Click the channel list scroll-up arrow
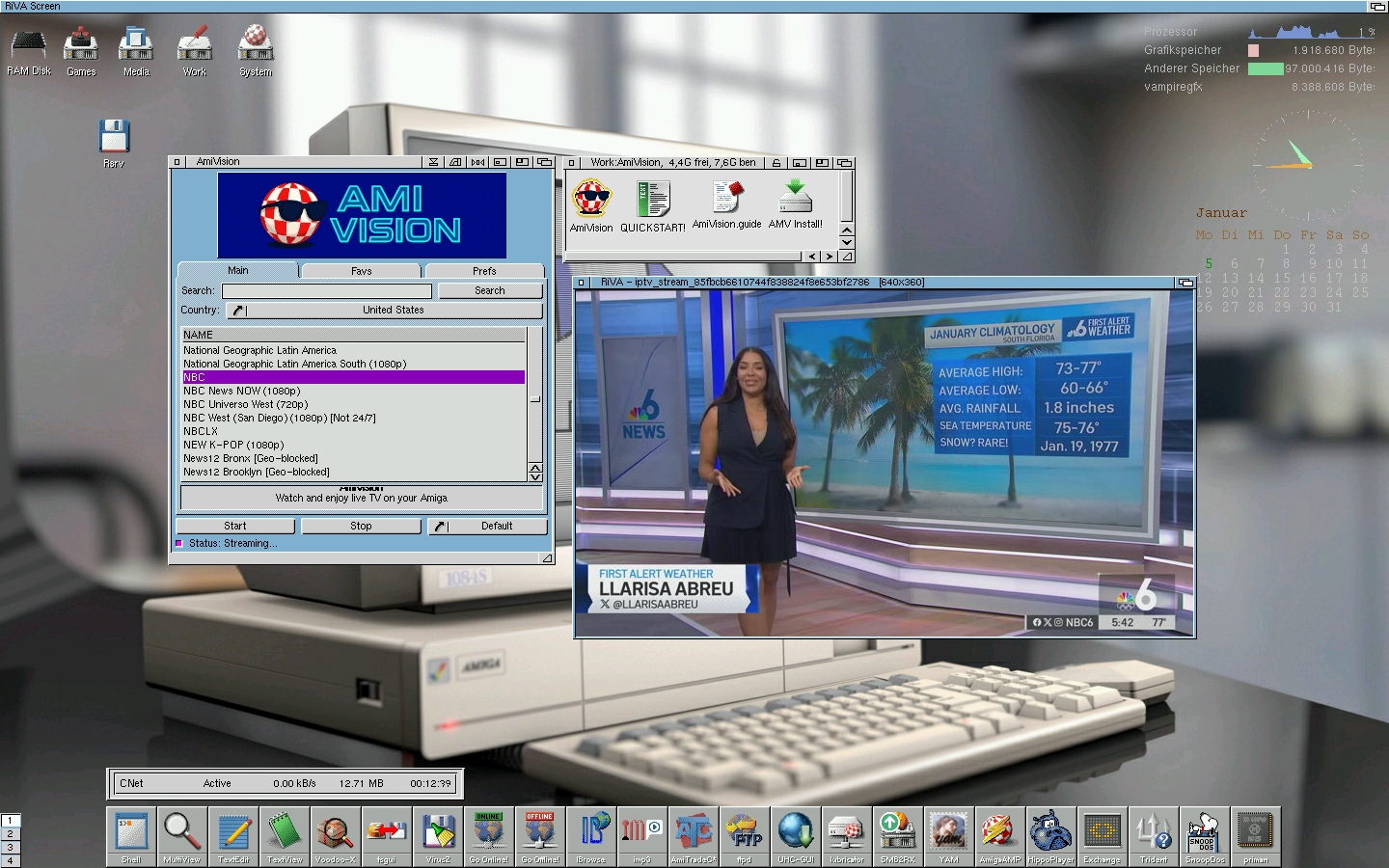 [x=535, y=467]
